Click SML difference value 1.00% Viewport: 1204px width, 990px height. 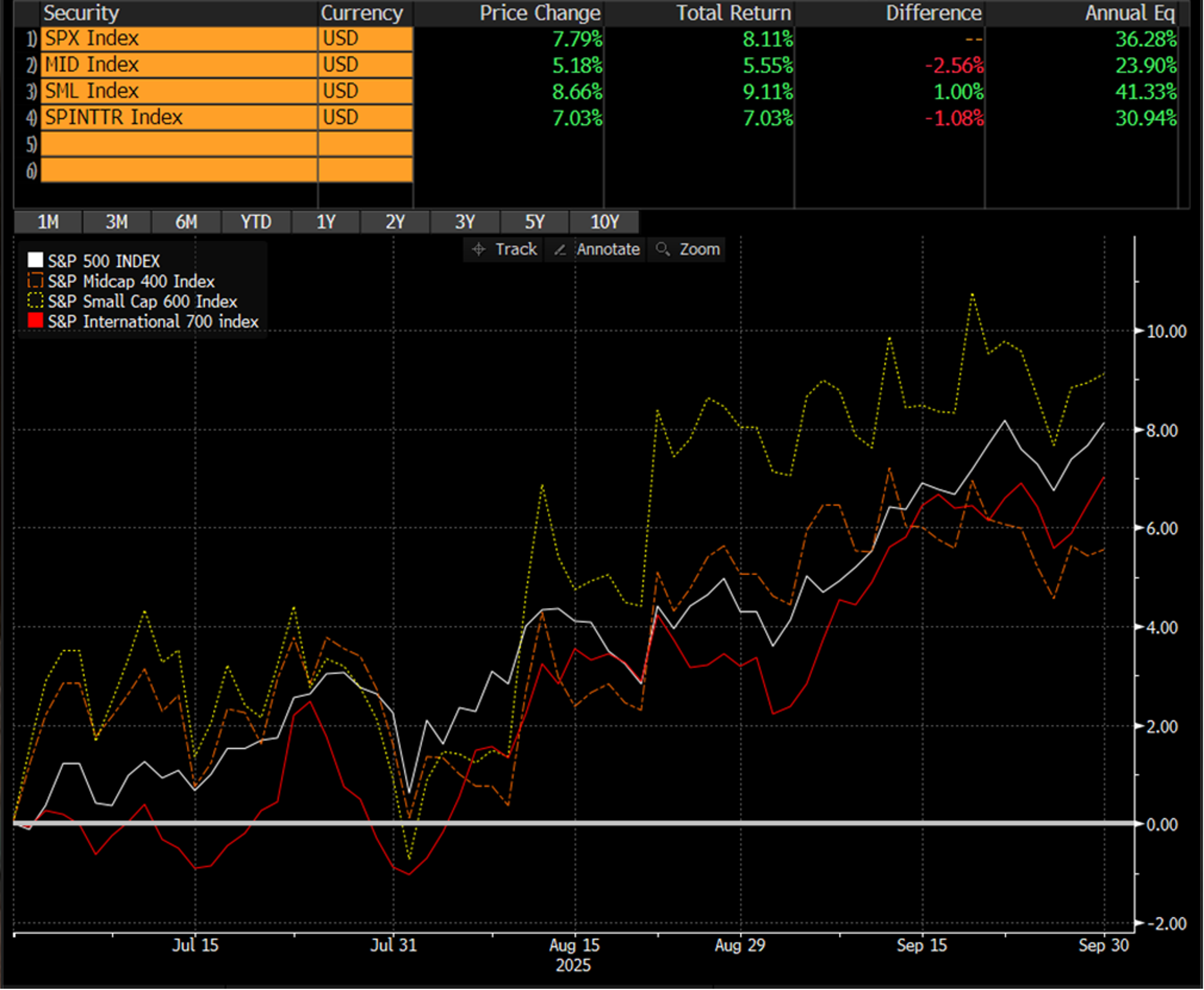[x=959, y=92]
